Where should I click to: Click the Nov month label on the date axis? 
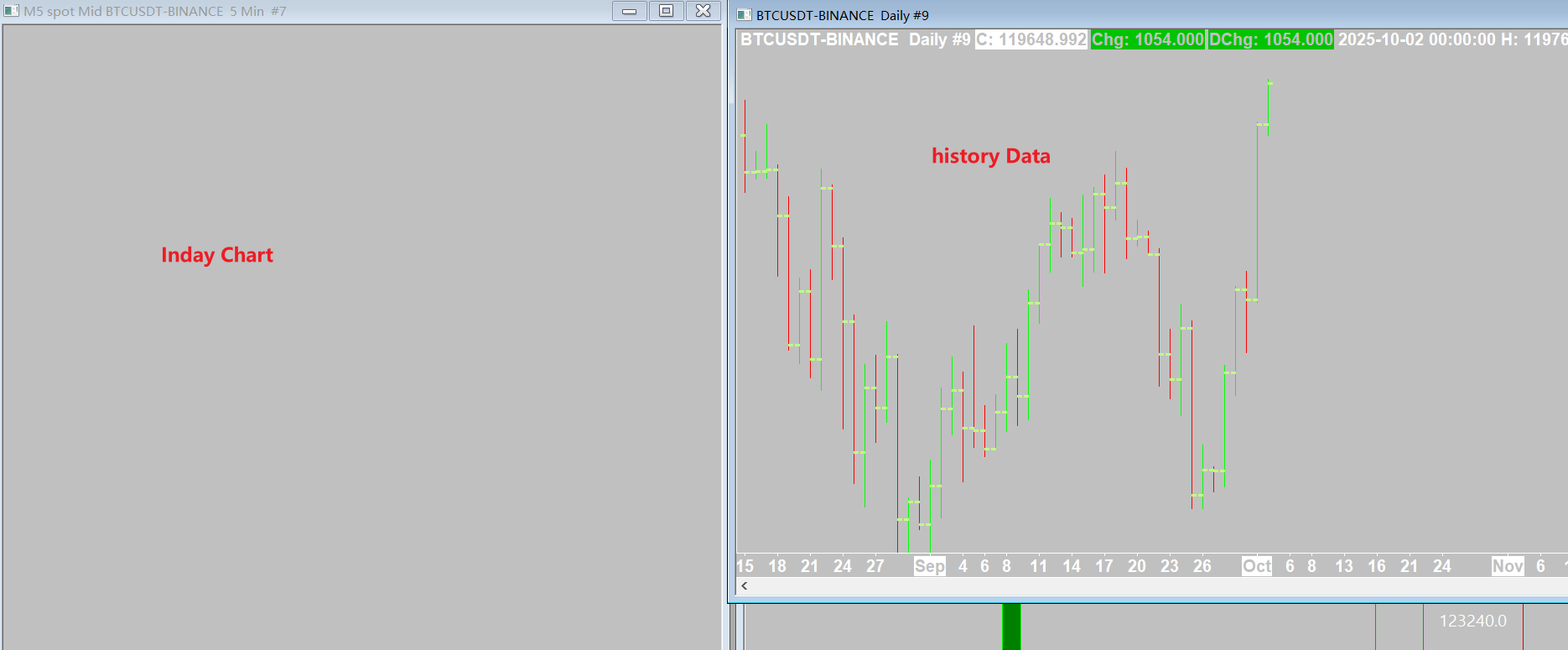tap(1508, 566)
